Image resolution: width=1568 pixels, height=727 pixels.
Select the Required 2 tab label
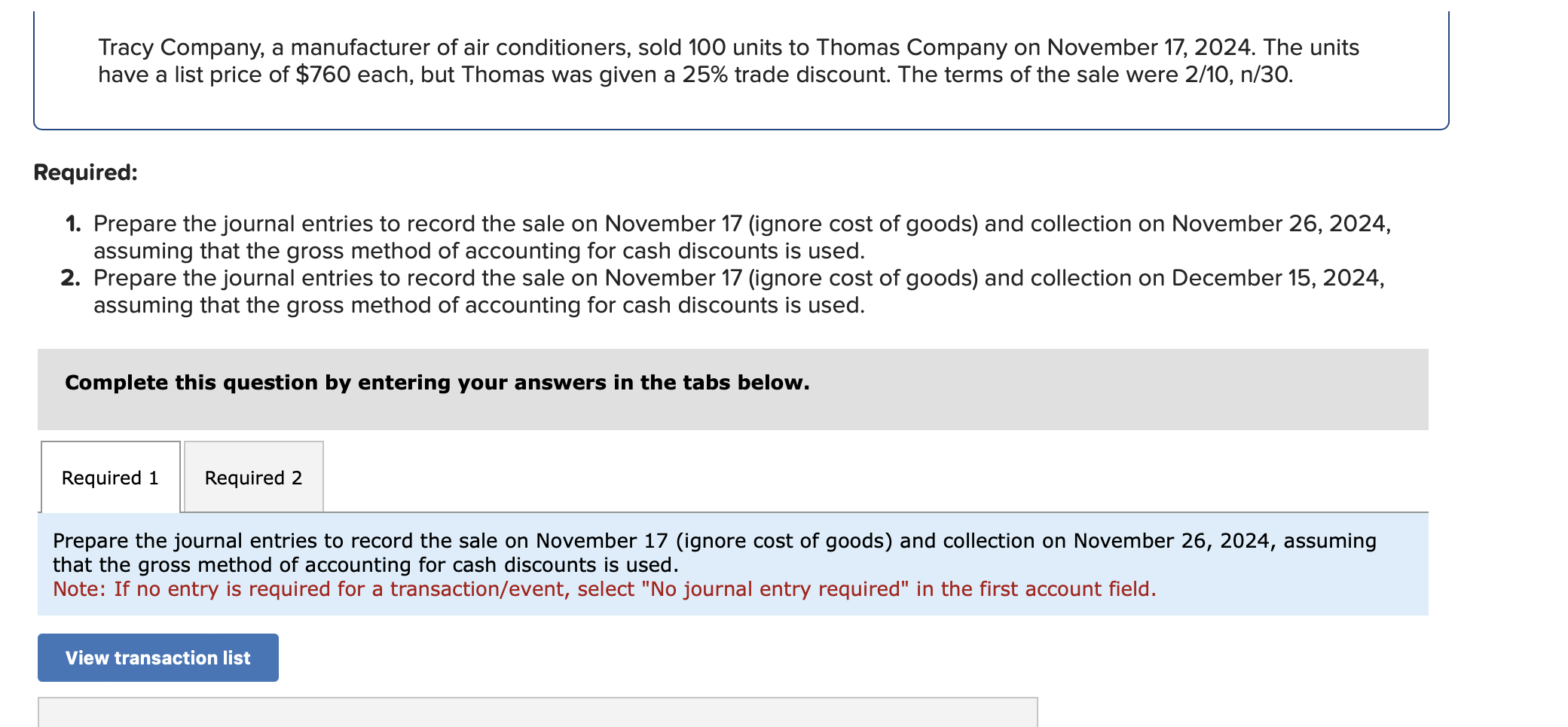point(252,477)
